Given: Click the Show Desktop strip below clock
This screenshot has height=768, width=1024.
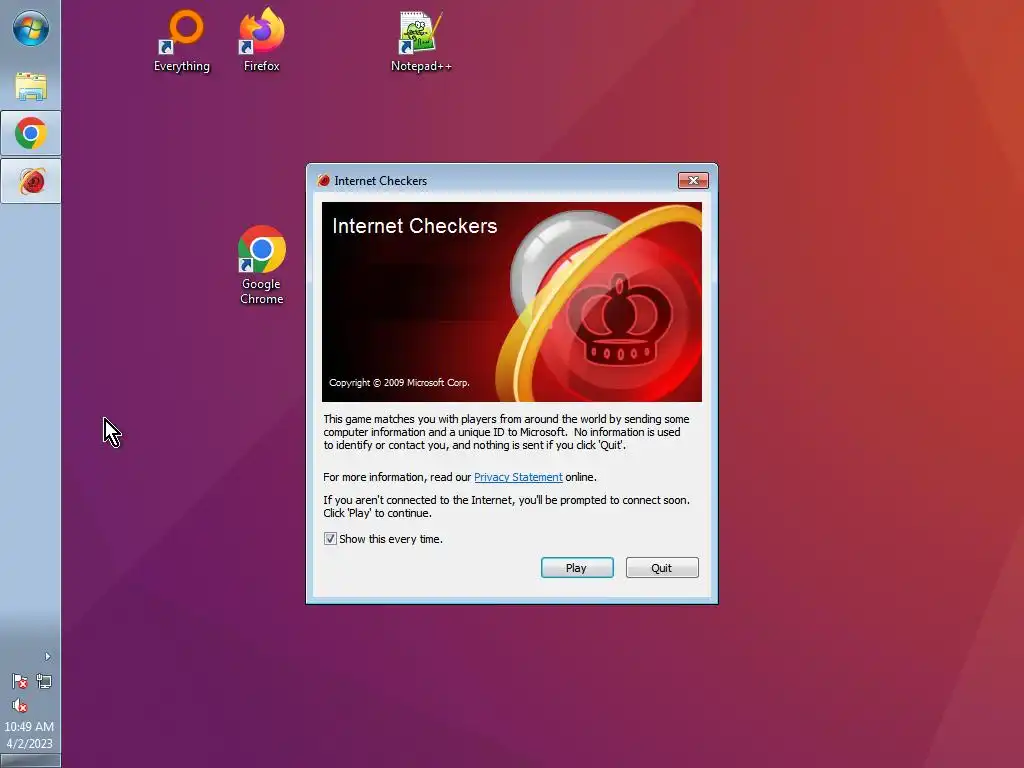Looking at the screenshot, I should 31,761.
